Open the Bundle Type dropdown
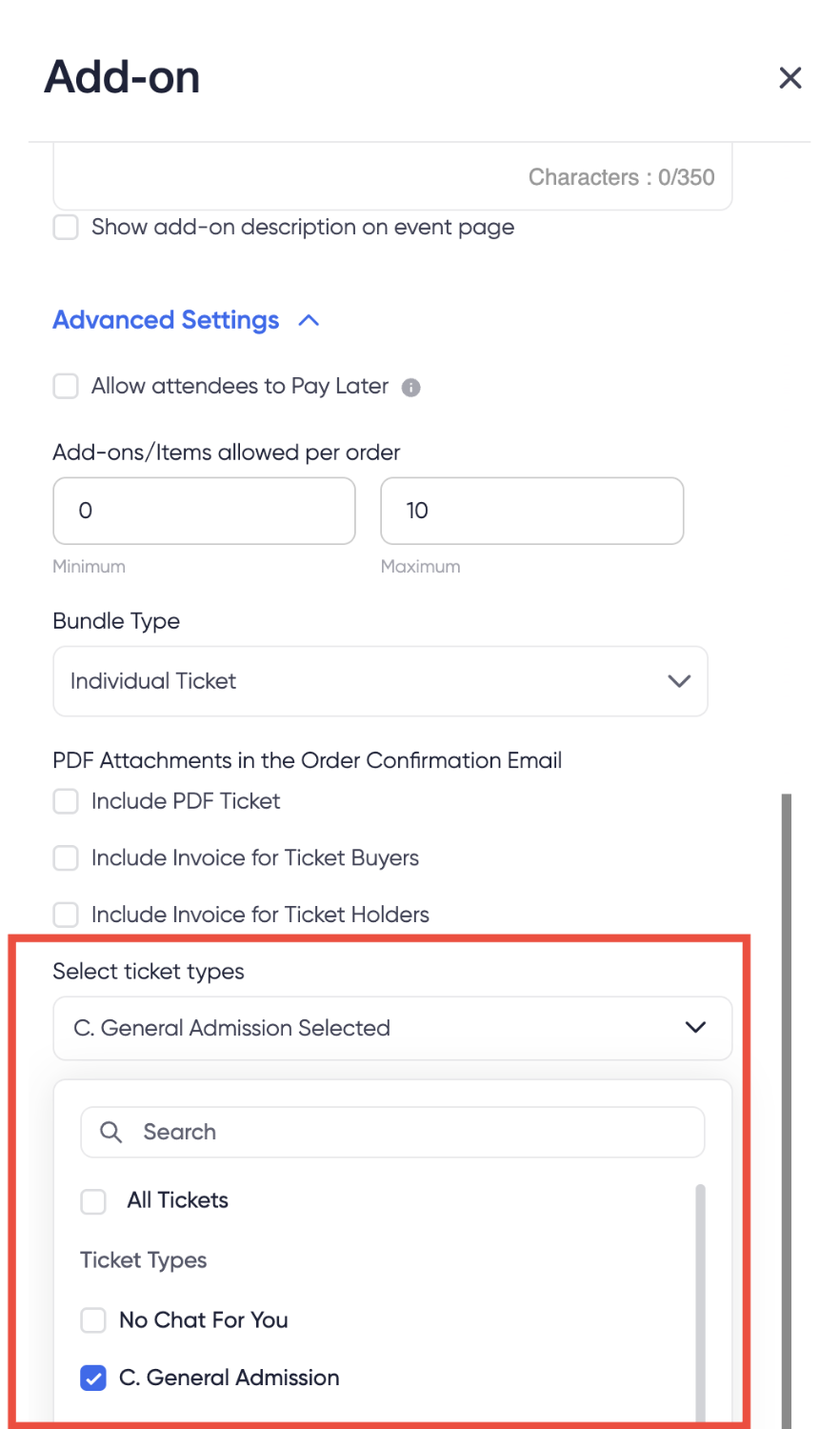 click(x=380, y=681)
